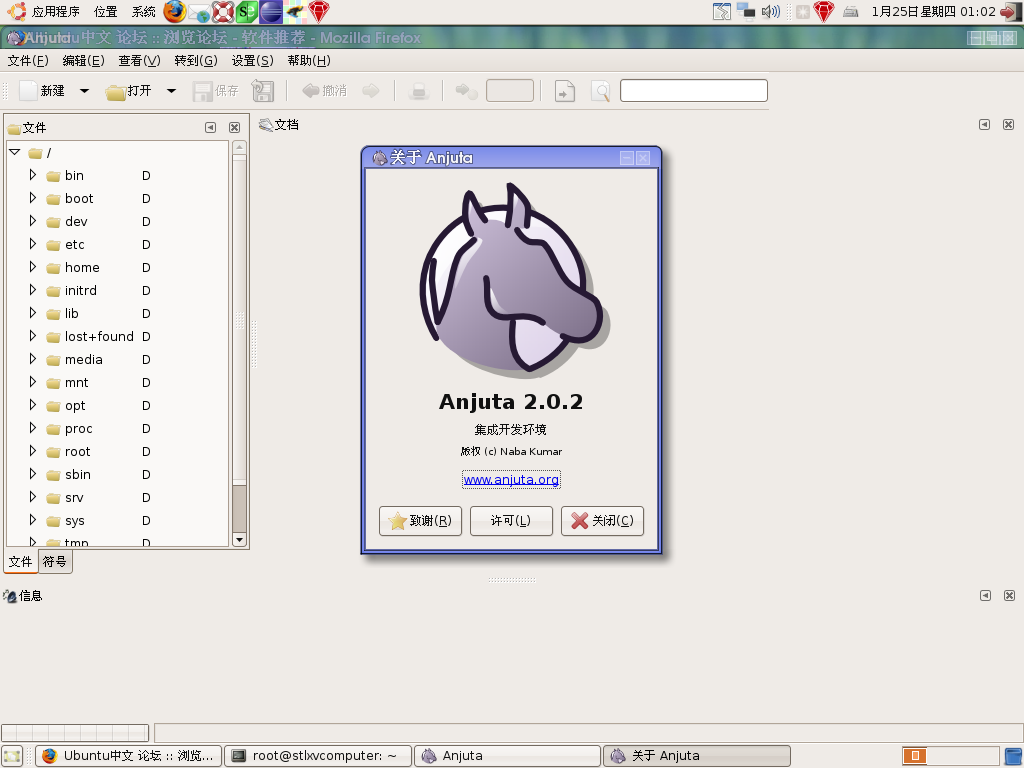
Task: Click the find magnifier toolbar icon
Action: [600, 91]
